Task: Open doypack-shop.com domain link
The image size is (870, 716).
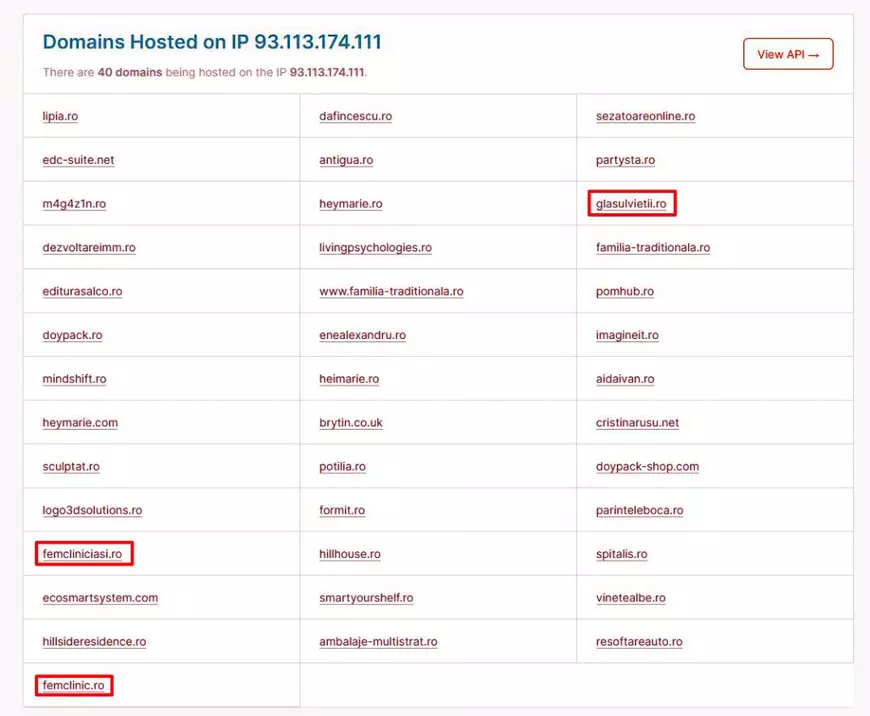Action: [x=647, y=467]
